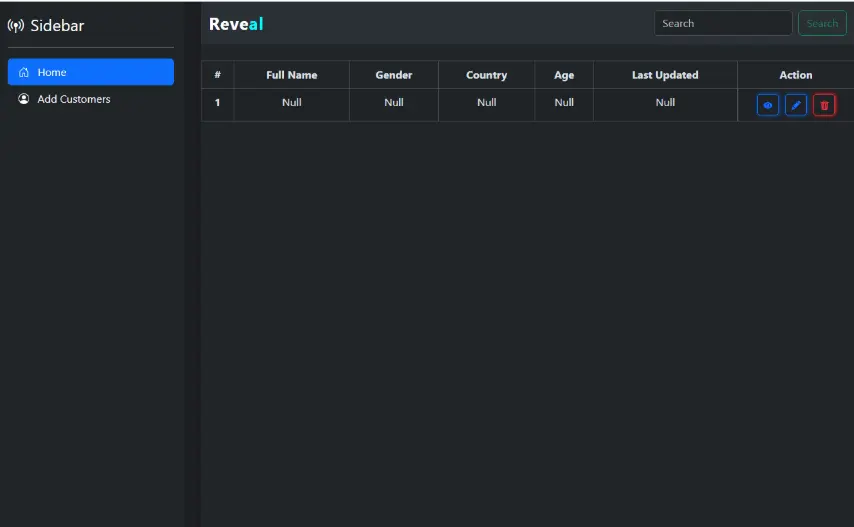Click the Action column header
This screenshot has height=527, width=854.
pos(795,75)
